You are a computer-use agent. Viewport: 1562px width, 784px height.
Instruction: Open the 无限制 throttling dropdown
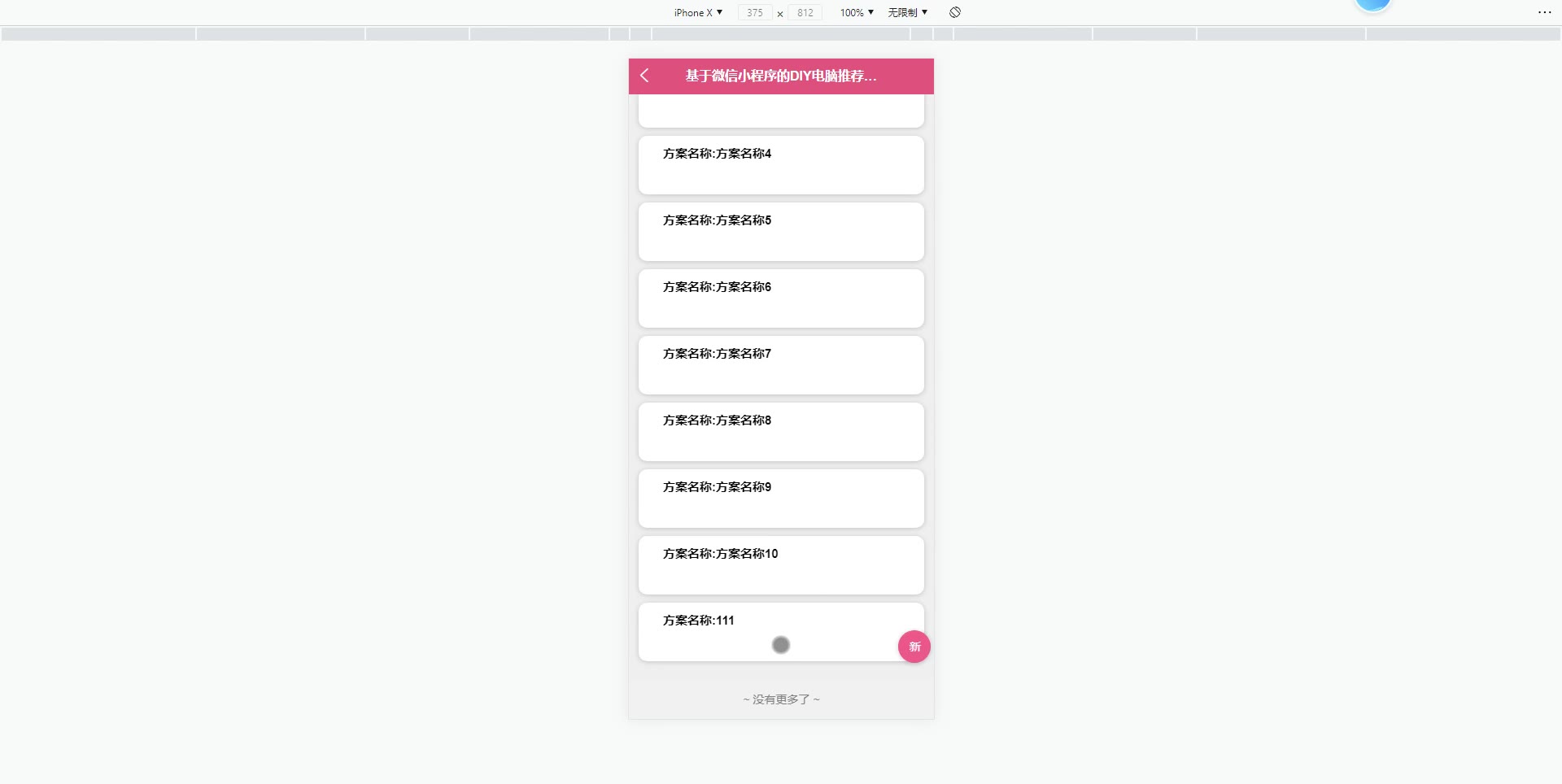coord(907,12)
